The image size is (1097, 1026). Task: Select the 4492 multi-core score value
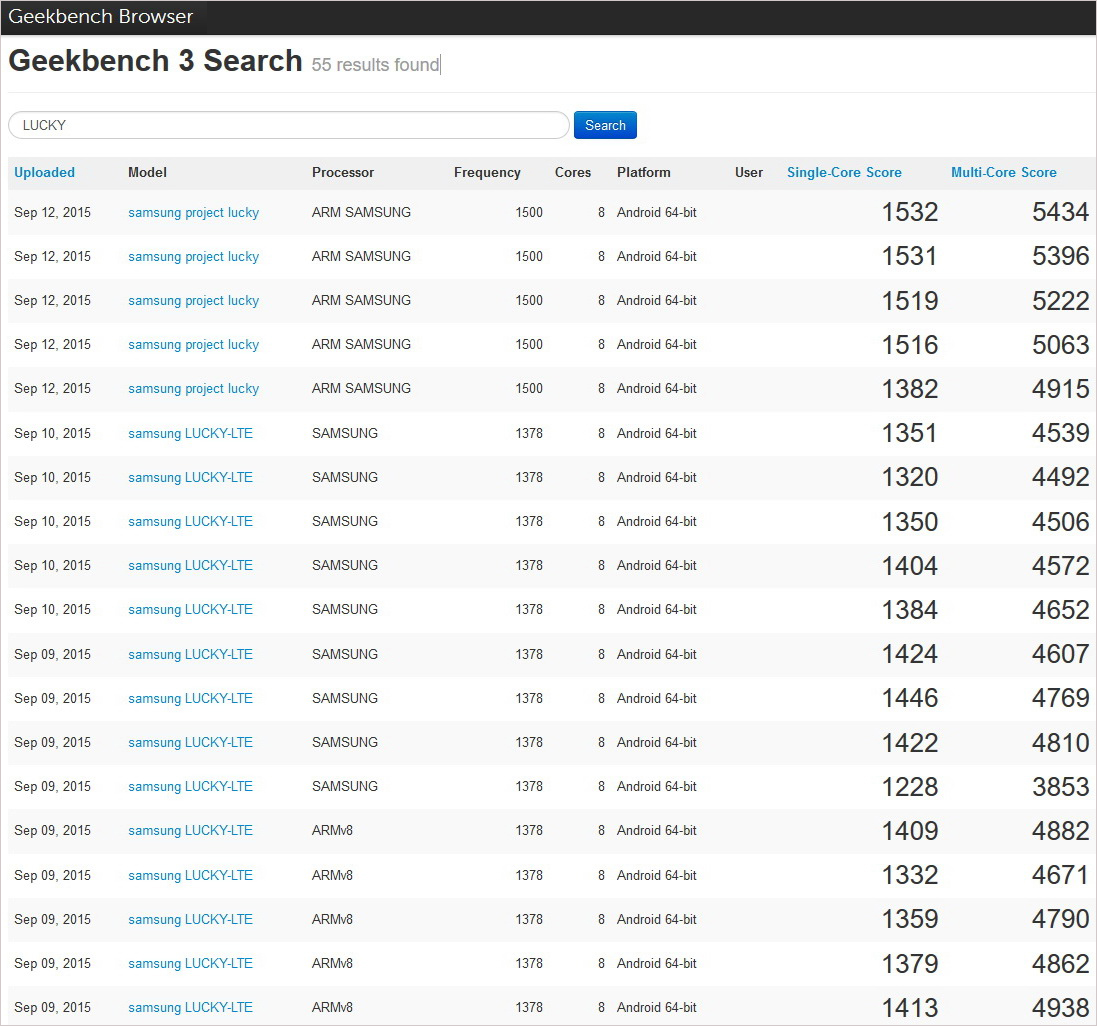pyautogui.click(x=1061, y=477)
